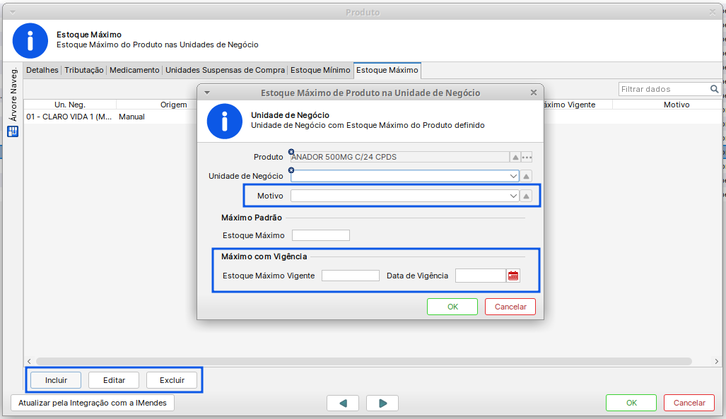Open Unidades Suspensas de Compra tab

point(225,70)
